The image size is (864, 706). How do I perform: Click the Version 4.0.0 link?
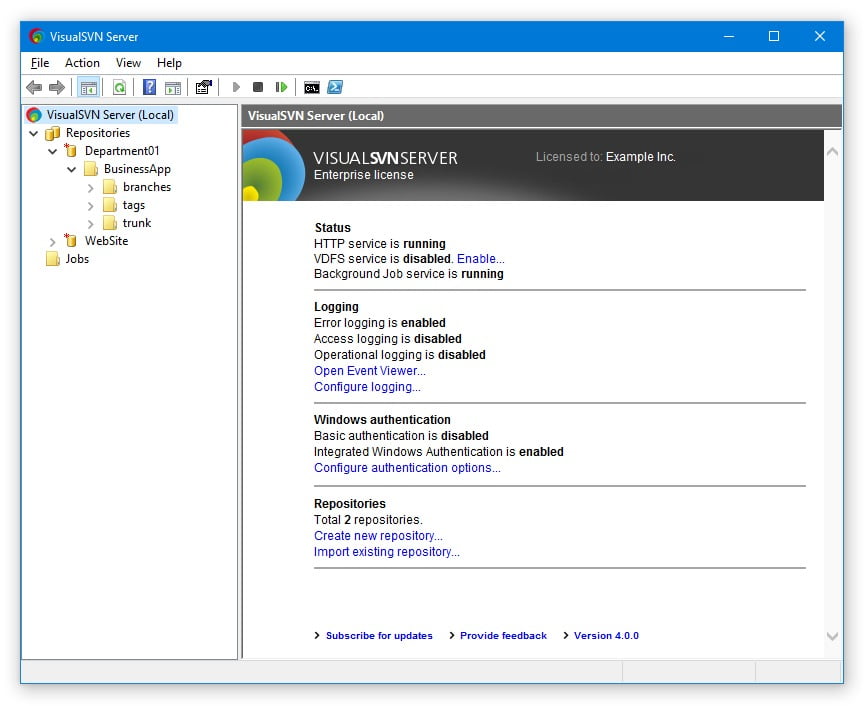[606, 635]
